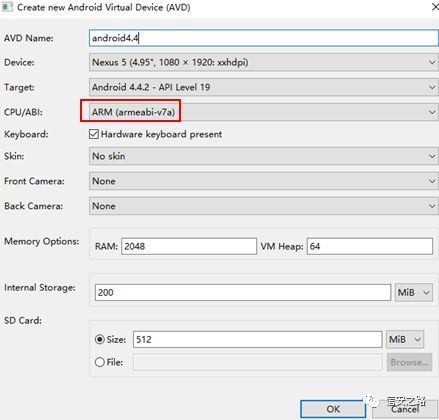Click the Browse... button
The height and width of the screenshot is (420, 439).
click(409, 362)
